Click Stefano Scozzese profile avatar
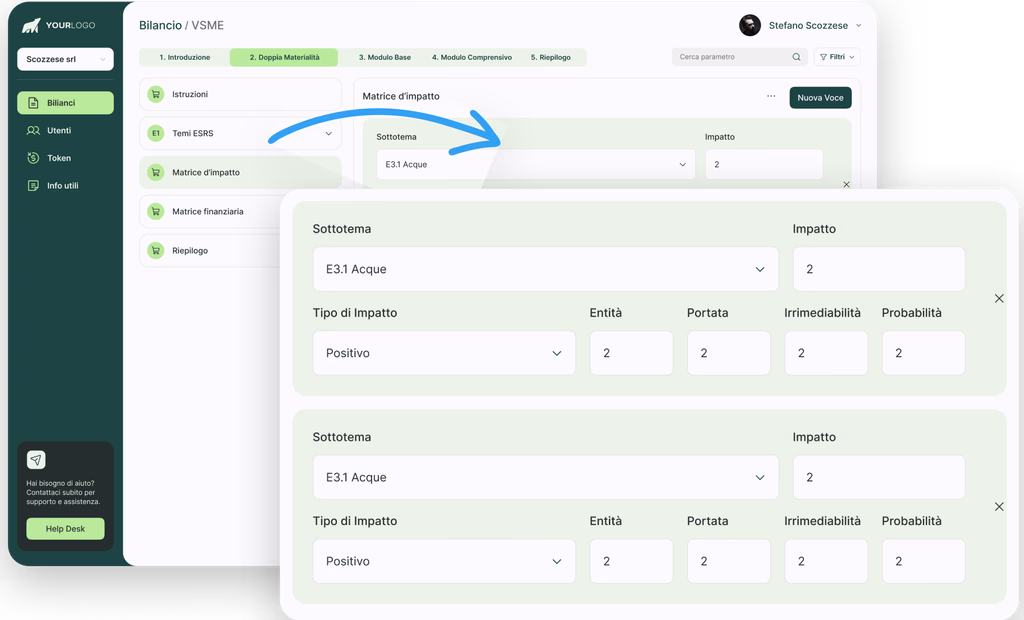This screenshot has width=1024, height=620. pyautogui.click(x=749, y=25)
